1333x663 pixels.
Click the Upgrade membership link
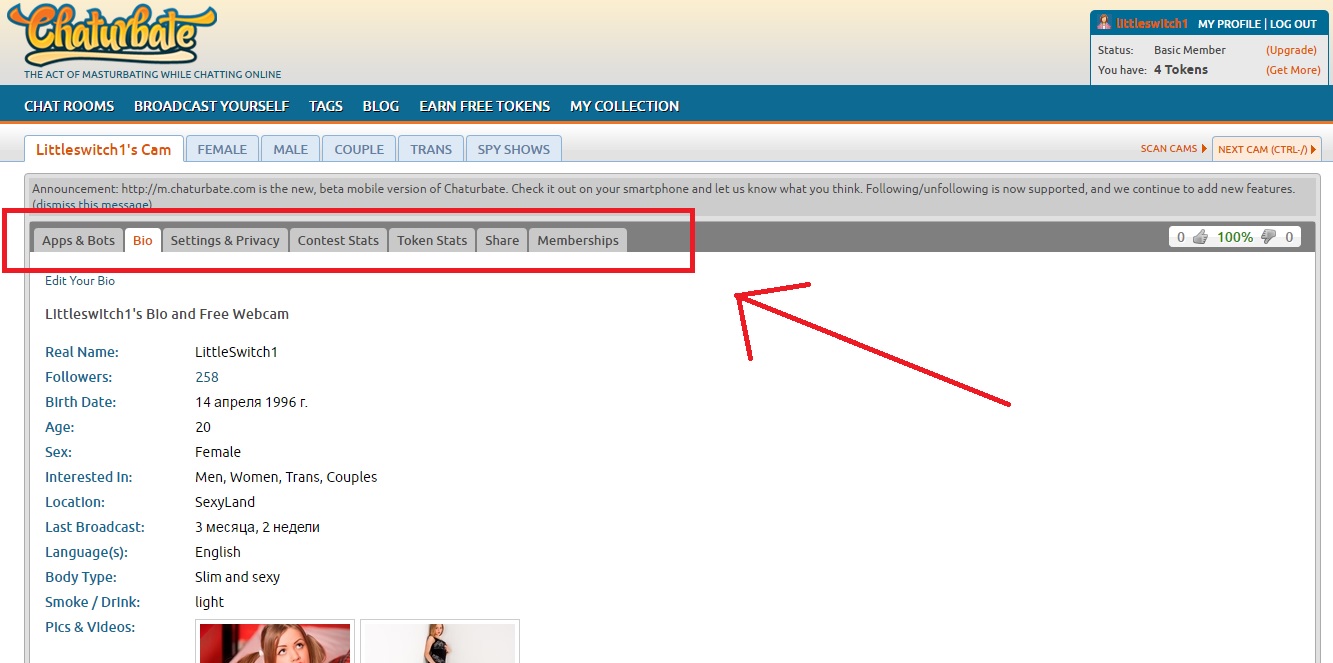point(1291,50)
